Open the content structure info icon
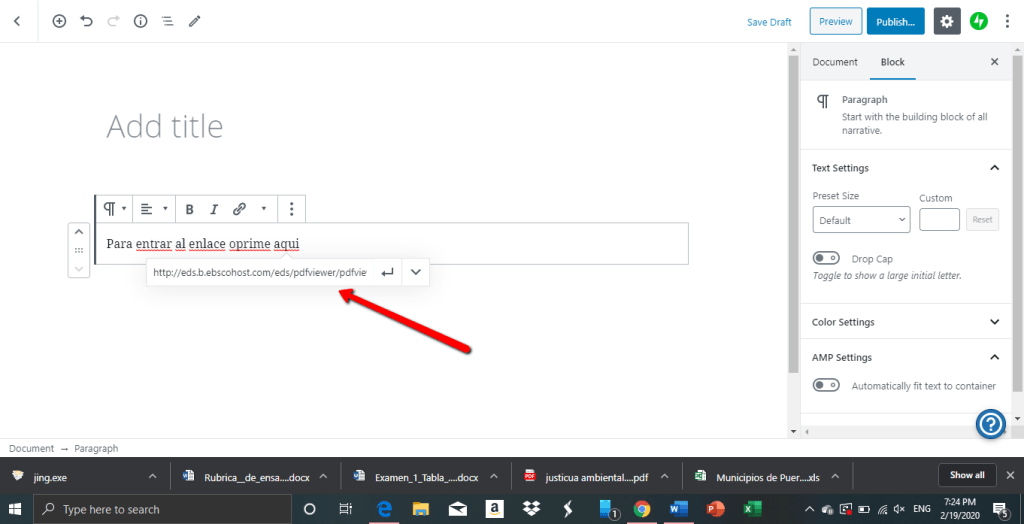Viewport: 1024px width, 524px height. coord(140,21)
